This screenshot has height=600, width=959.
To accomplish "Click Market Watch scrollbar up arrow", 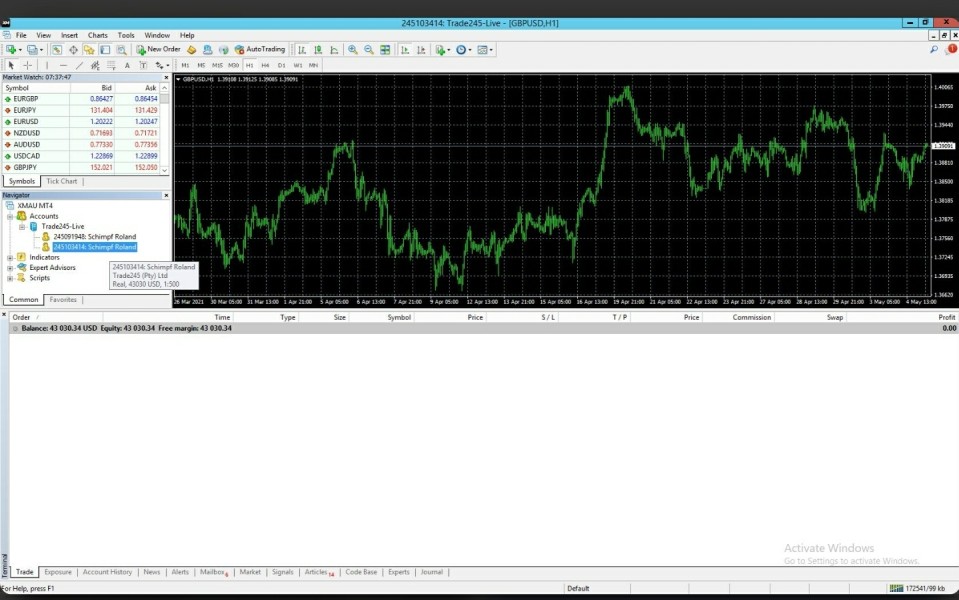I will 164,88.
